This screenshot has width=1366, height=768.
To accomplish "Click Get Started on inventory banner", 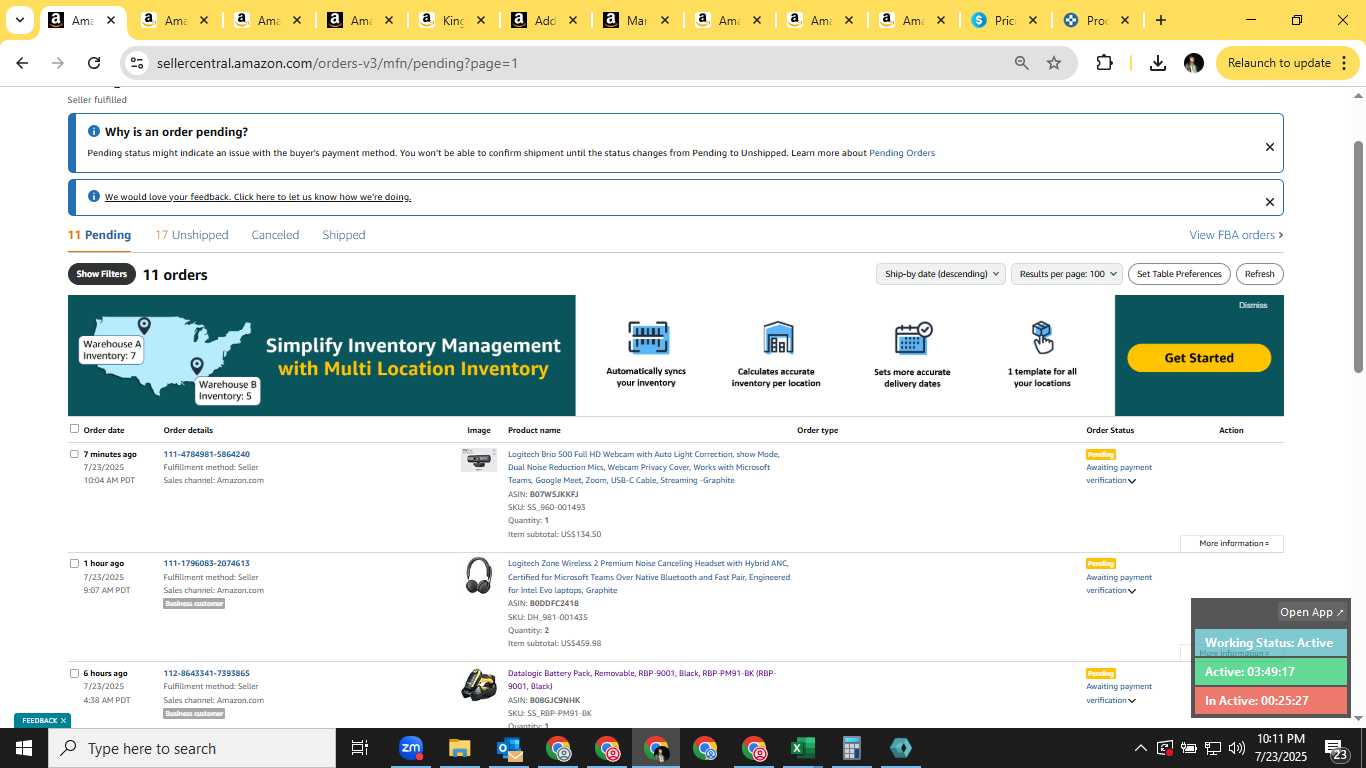I will pos(1199,357).
